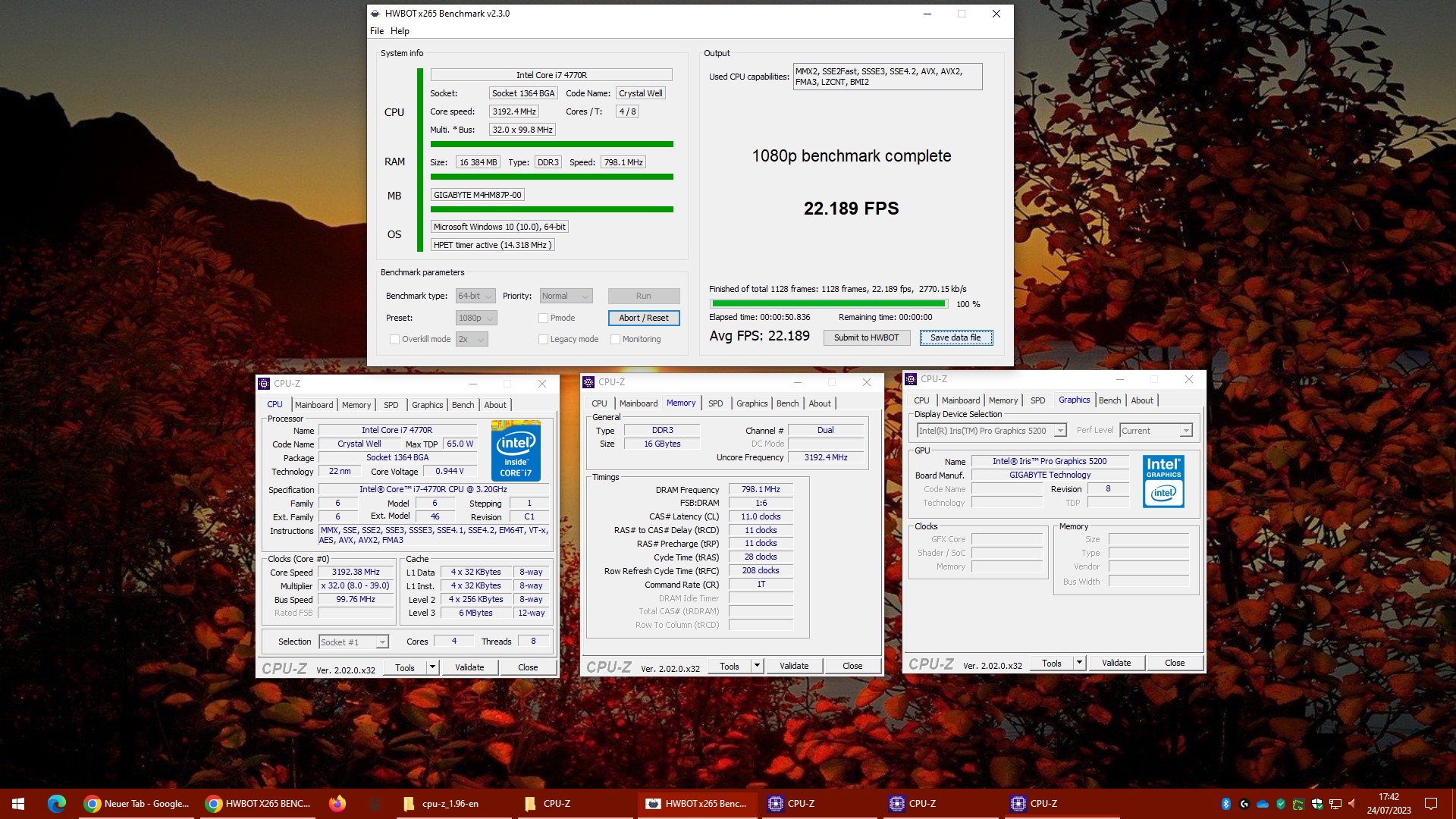Viewport: 1456px width, 819px height.
Task: Click CPU-Z icon in the Memory window title
Action: (x=588, y=382)
